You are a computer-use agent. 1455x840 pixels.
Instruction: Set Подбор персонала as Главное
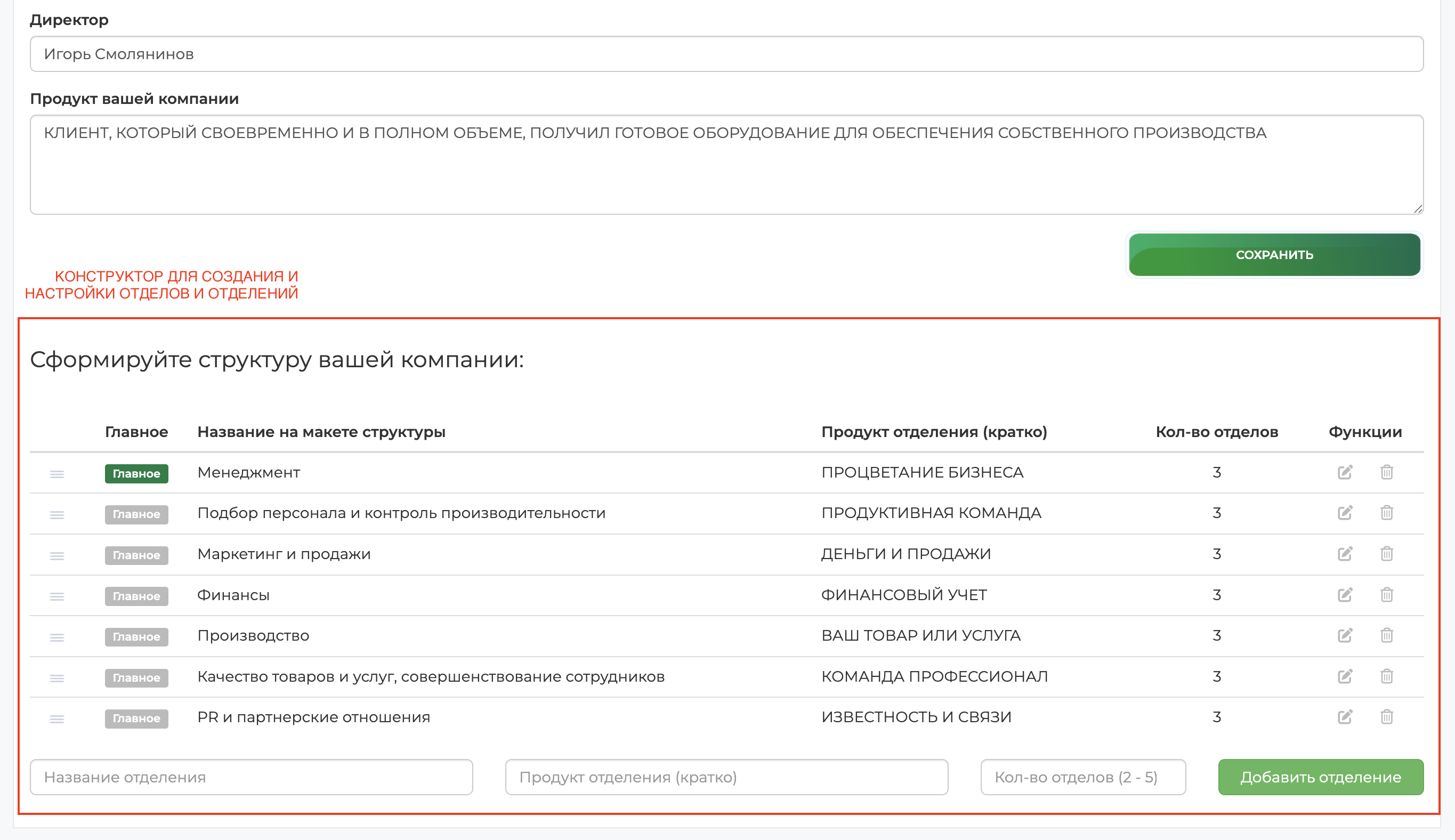tap(137, 515)
